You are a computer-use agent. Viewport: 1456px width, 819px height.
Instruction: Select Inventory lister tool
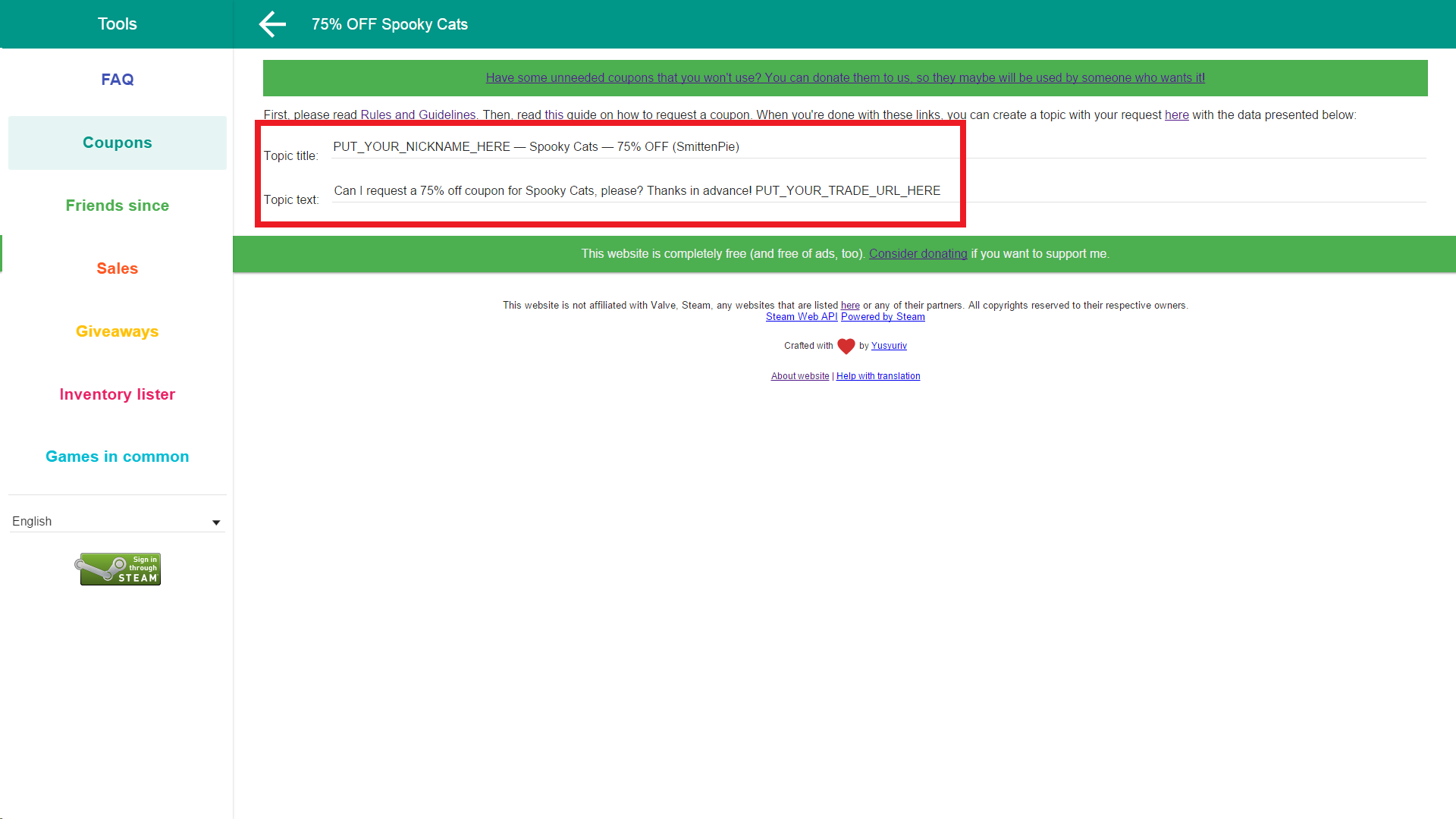tap(117, 394)
